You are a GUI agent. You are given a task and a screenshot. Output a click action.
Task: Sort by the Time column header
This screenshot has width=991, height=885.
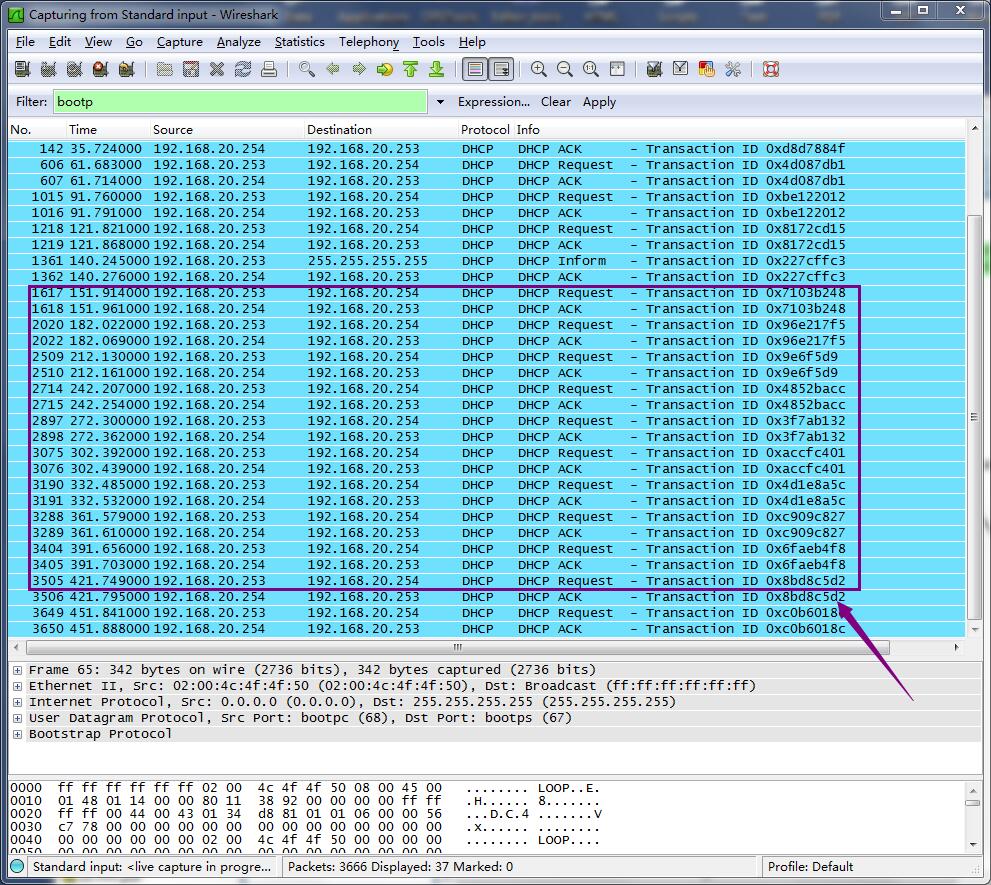pos(108,130)
